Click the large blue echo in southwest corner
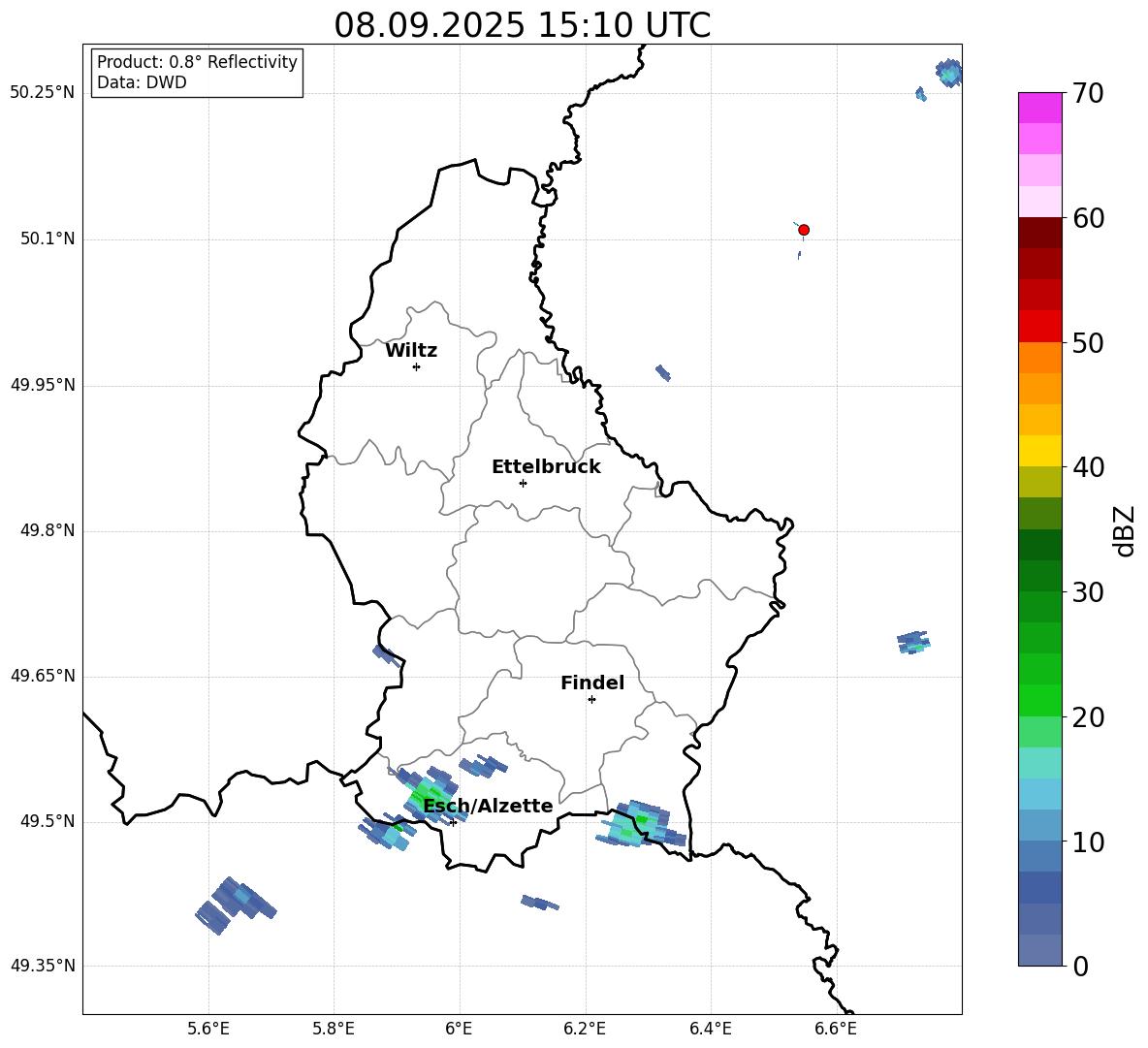1148x1048 pixels. pyautogui.click(x=235, y=905)
